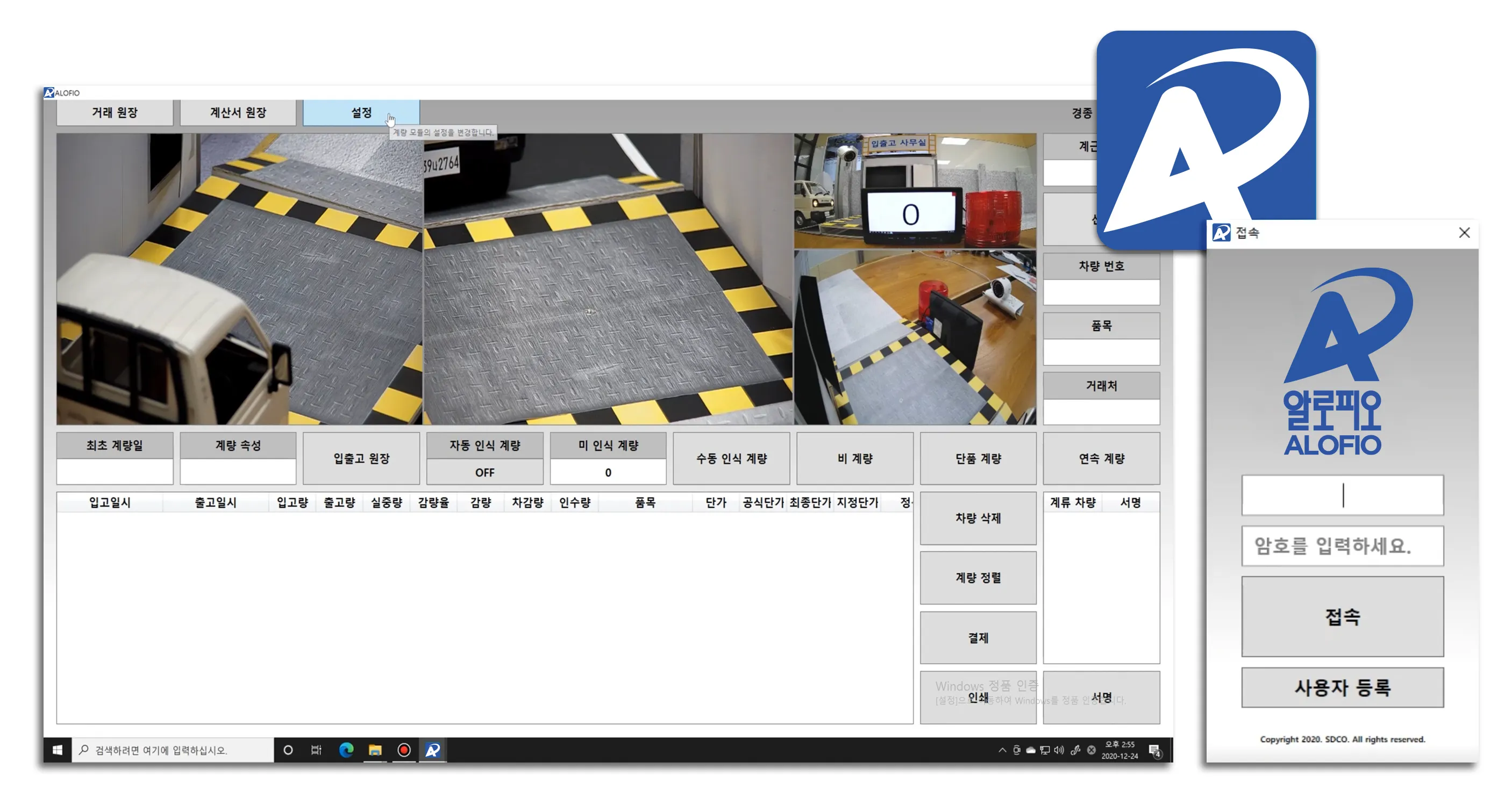The width and height of the screenshot is (1512, 791).
Task: Select bottom-right desk camera feed
Action: (915, 337)
